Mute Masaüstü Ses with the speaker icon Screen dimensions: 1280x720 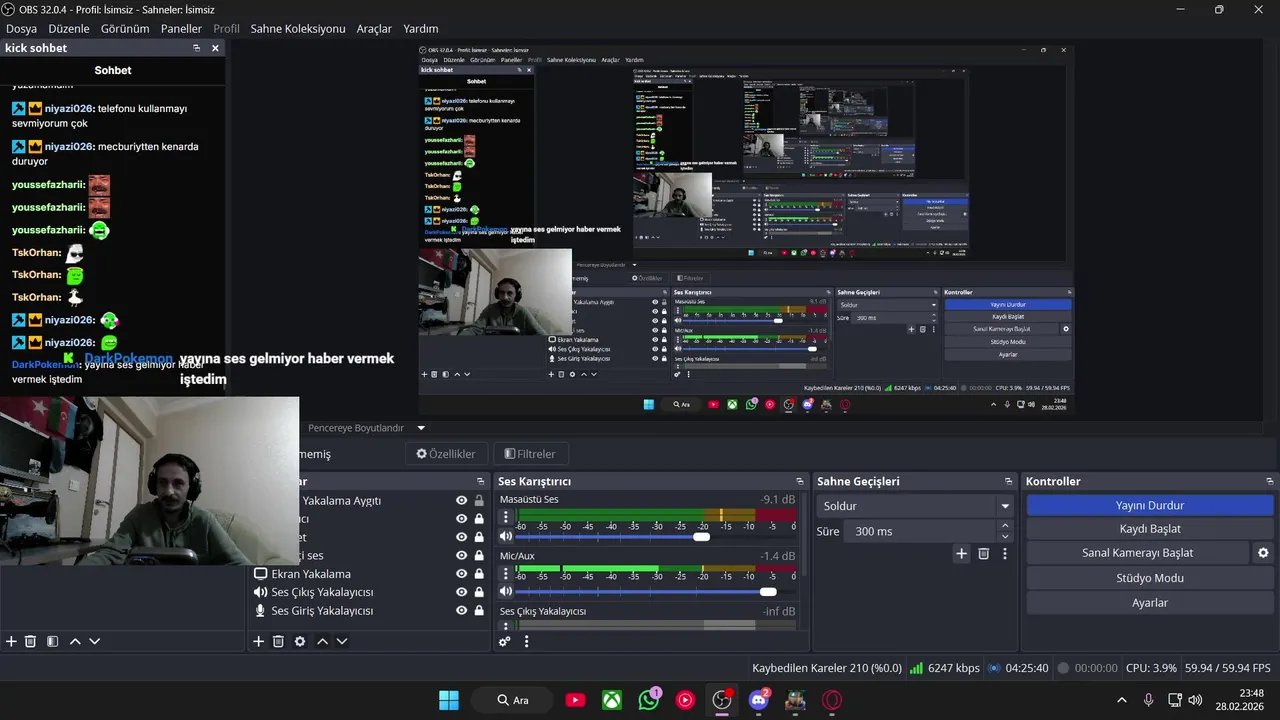click(506, 537)
